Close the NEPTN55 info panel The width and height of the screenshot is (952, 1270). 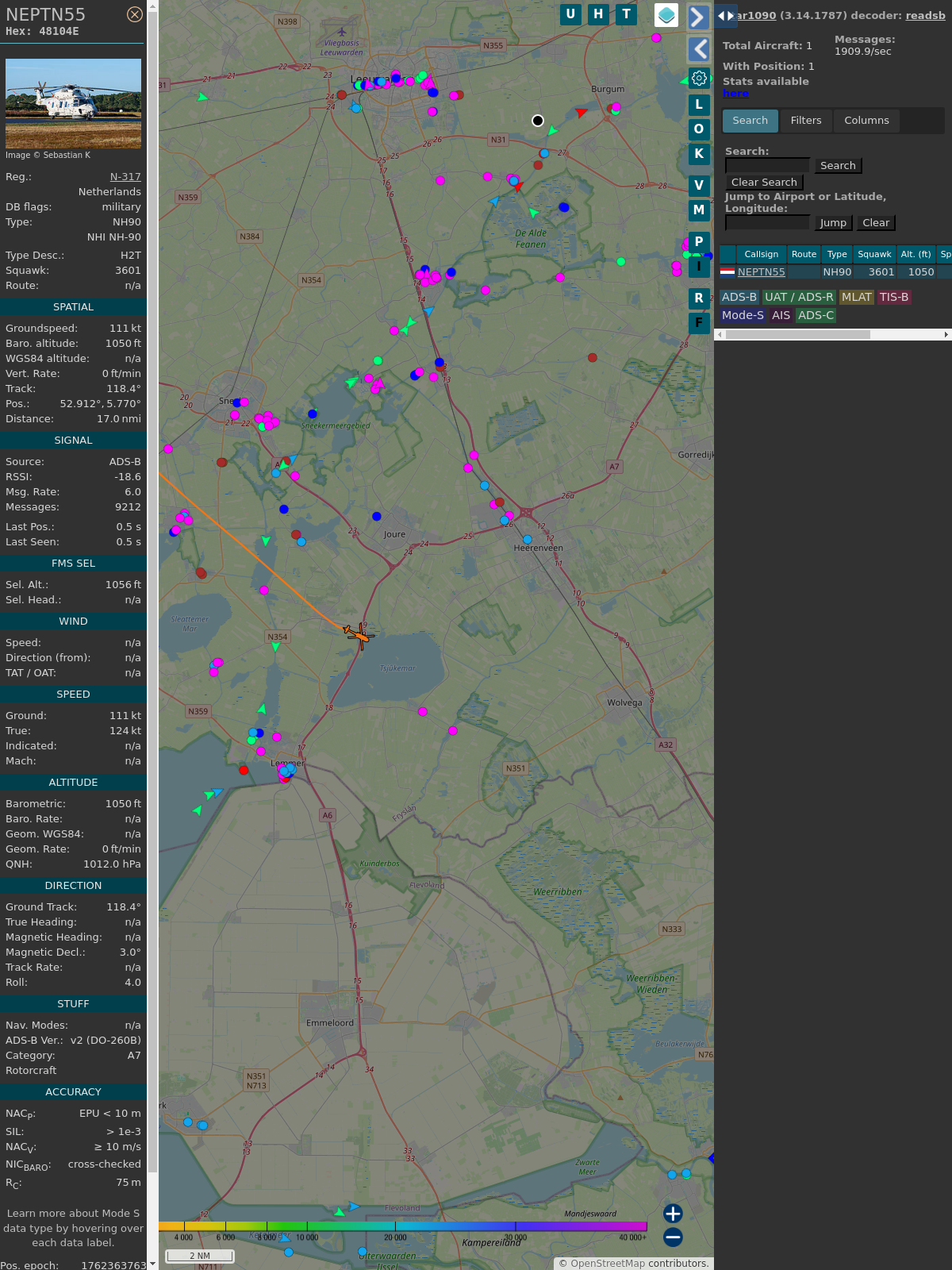pyautogui.click(x=135, y=14)
